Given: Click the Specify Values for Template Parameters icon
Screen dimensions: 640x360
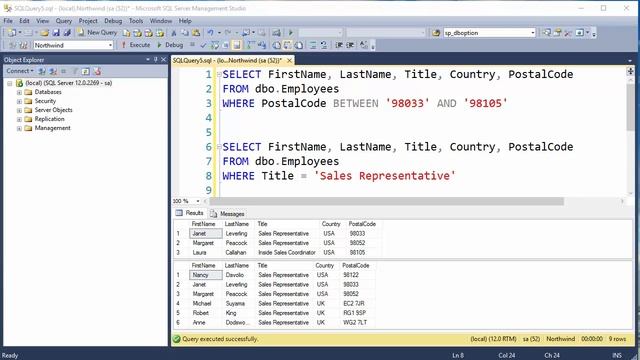Looking at the screenshot, I should tap(364, 45).
